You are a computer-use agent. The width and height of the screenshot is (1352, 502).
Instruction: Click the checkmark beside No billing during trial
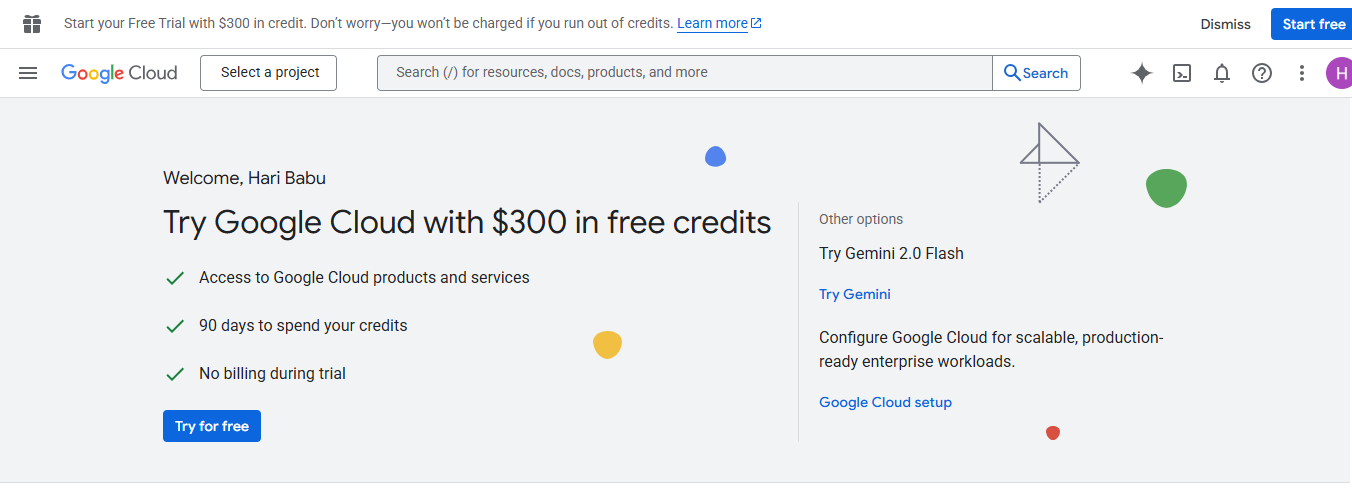click(175, 374)
